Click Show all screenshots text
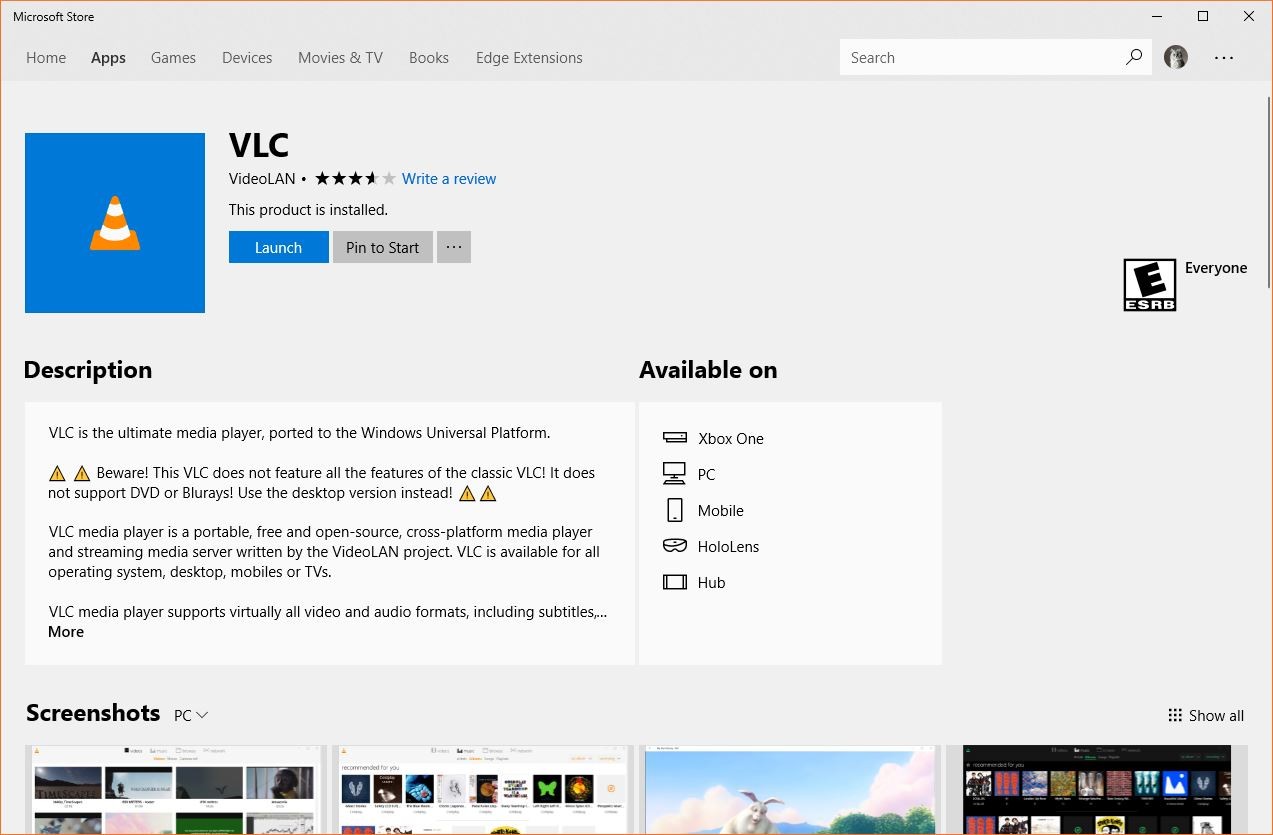This screenshot has width=1273, height=835. tap(1216, 715)
